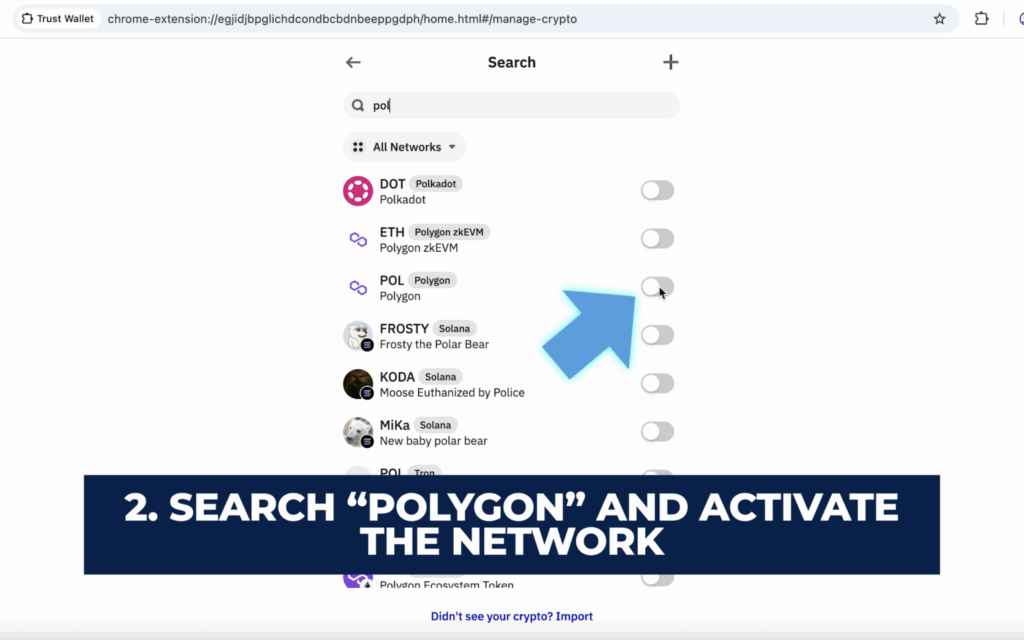Click the "ETH" symbol text
The height and width of the screenshot is (640, 1024).
click(392, 232)
